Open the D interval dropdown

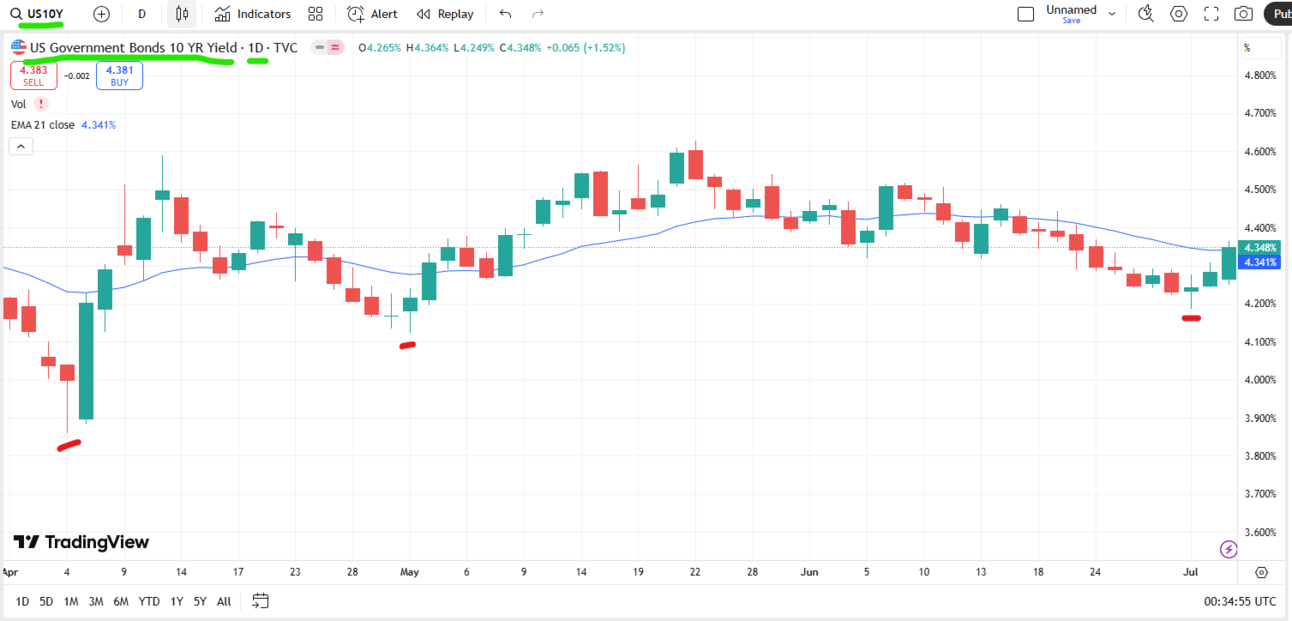point(142,14)
